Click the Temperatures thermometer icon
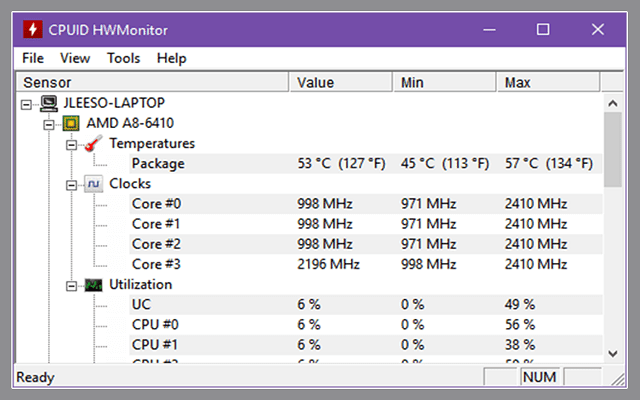 click(x=93, y=143)
